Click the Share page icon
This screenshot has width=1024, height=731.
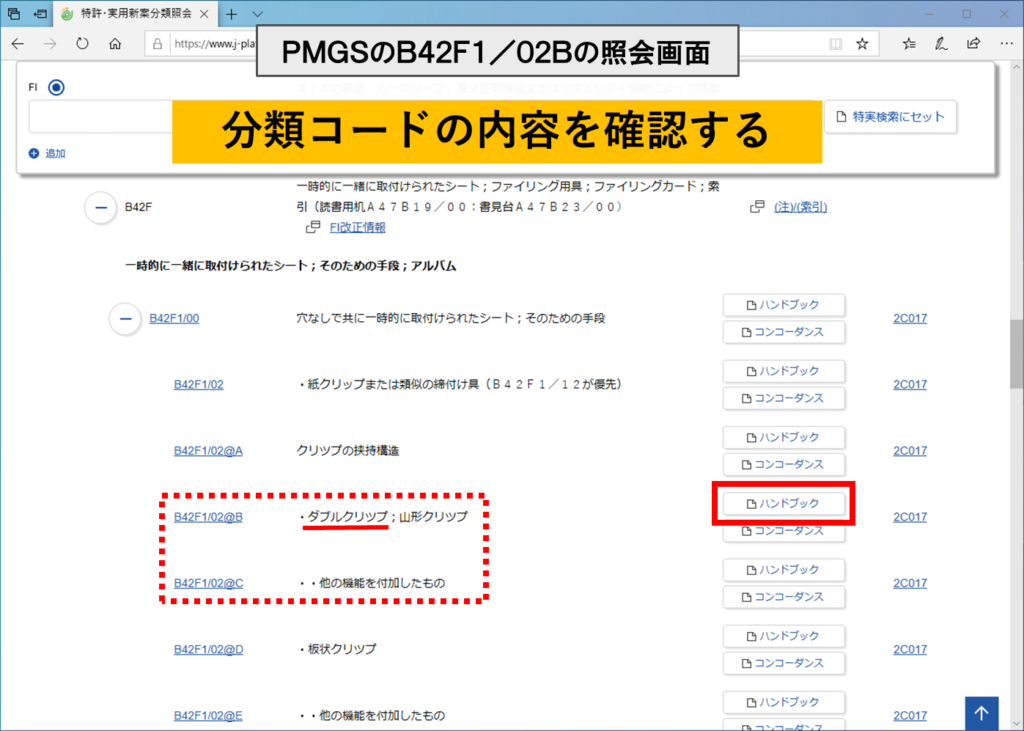point(973,44)
